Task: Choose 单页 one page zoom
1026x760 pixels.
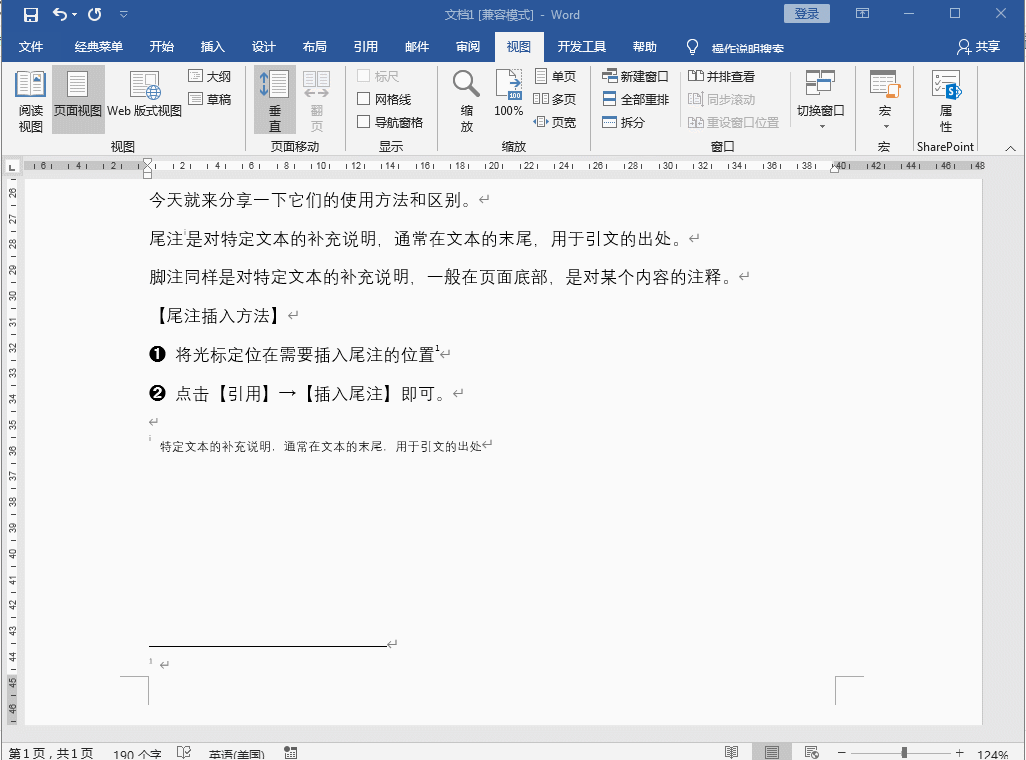Action: (556, 77)
